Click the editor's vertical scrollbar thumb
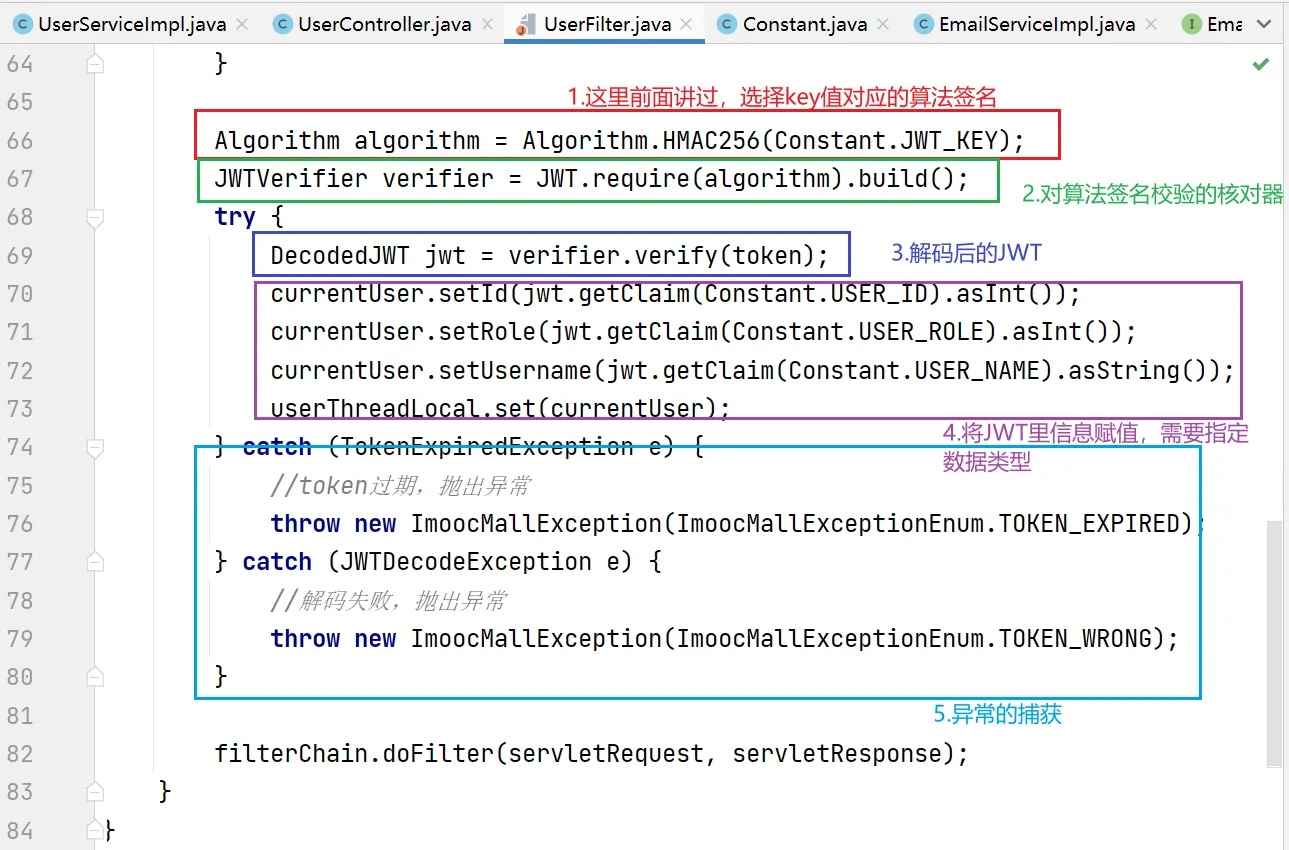Screen dimensions: 1289x850 coord(1273,643)
